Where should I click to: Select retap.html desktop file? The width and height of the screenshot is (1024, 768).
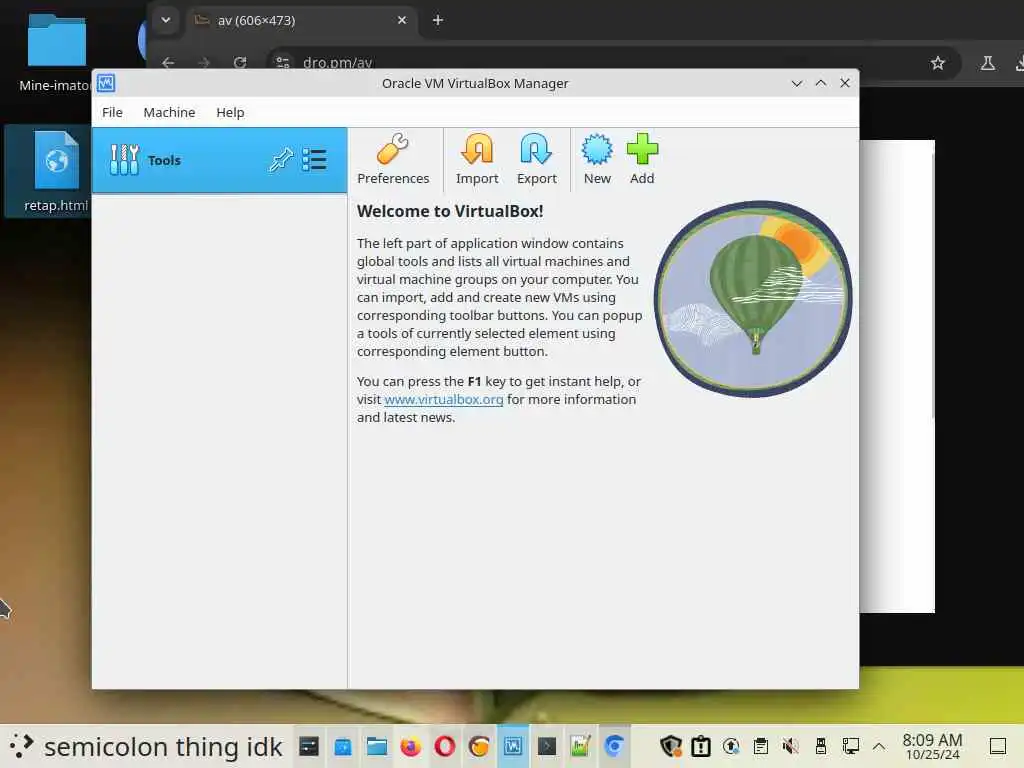[56, 171]
